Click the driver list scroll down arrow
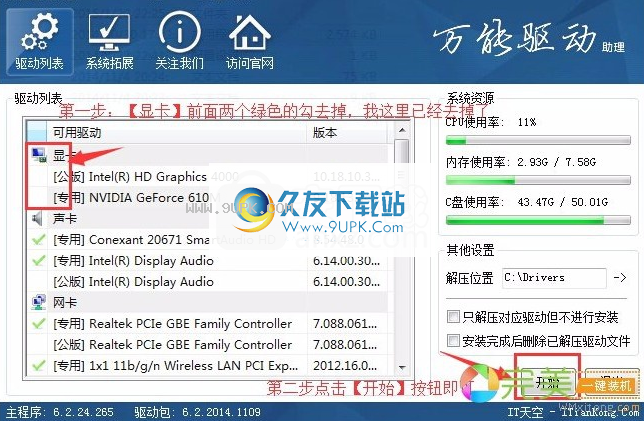This screenshot has height=421, width=644. pos(402,368)
